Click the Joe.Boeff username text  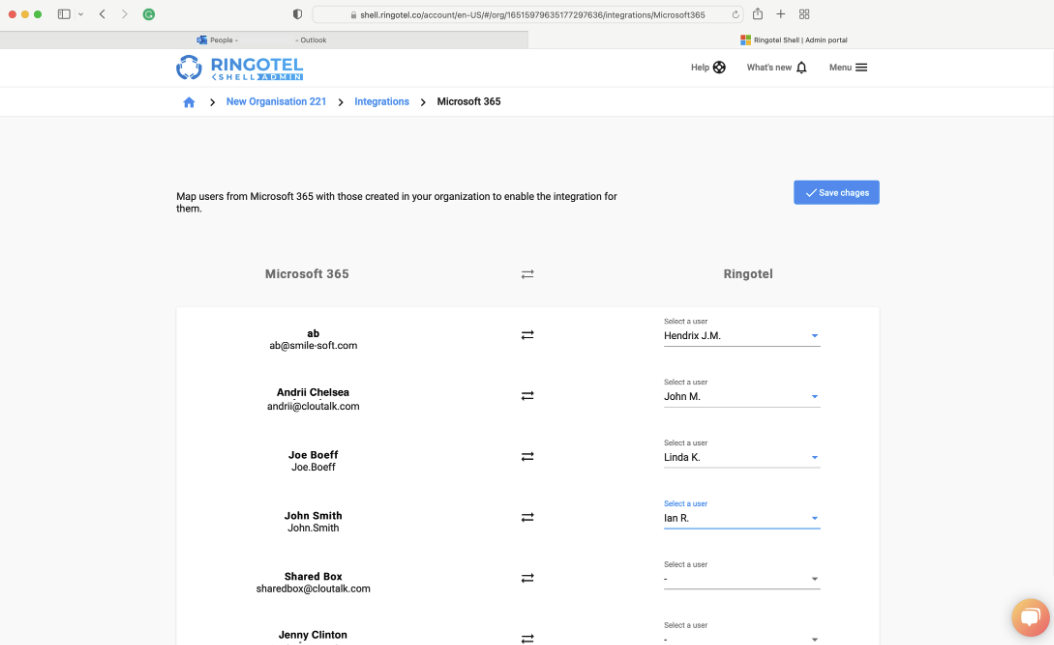[313, 467]
